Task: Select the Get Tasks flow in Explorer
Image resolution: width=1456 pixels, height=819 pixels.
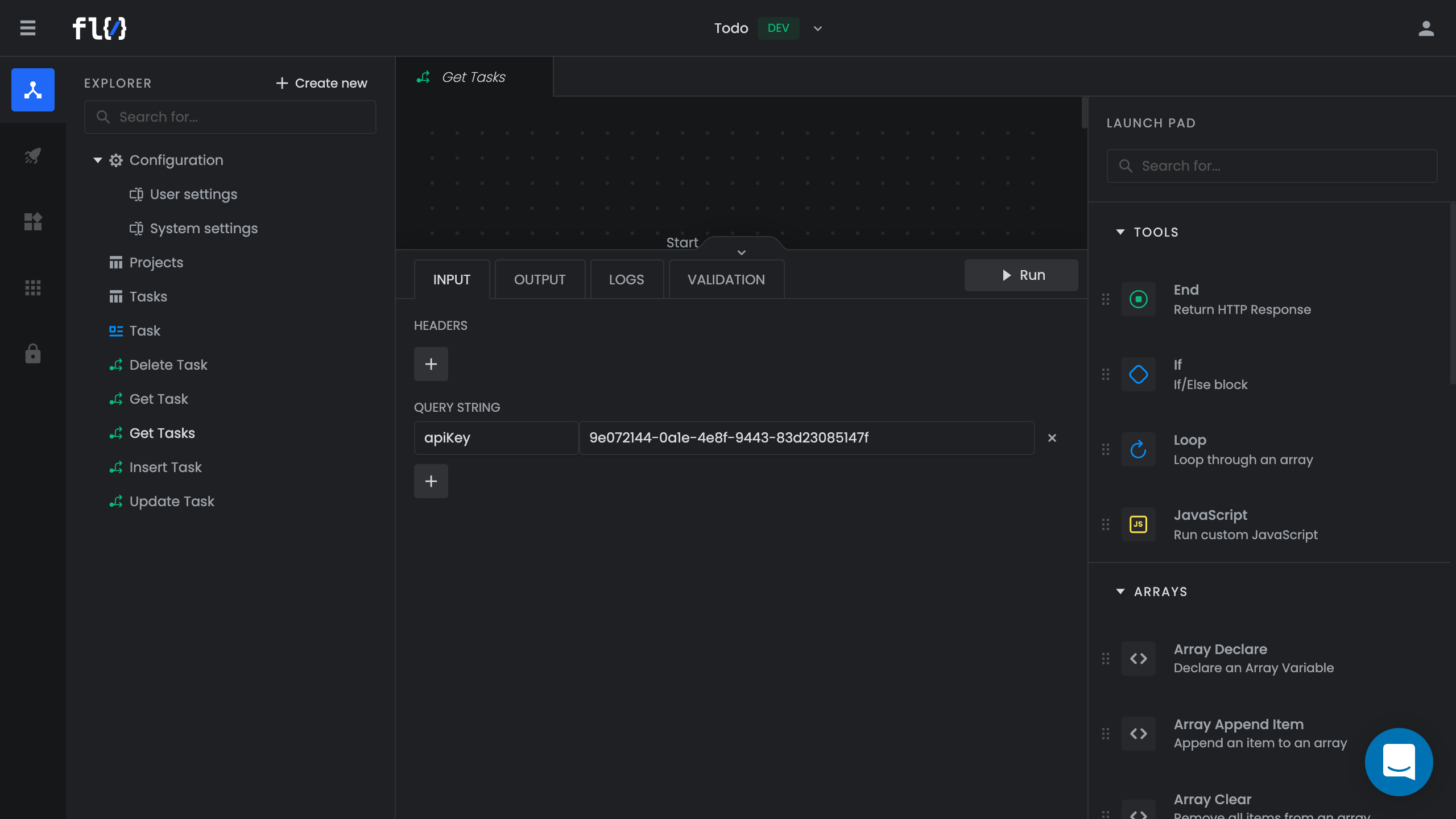Action: 162,433
